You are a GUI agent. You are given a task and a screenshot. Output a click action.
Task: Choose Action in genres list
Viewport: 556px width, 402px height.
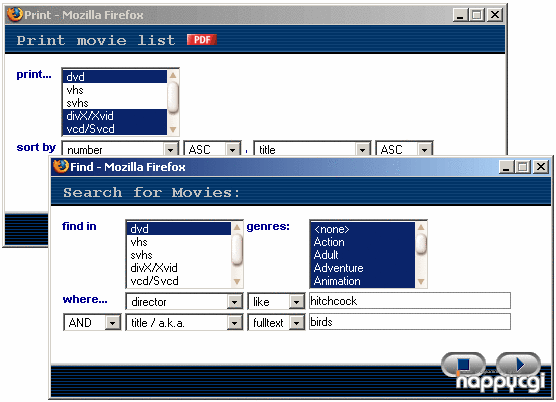click(x=362, y=242)
